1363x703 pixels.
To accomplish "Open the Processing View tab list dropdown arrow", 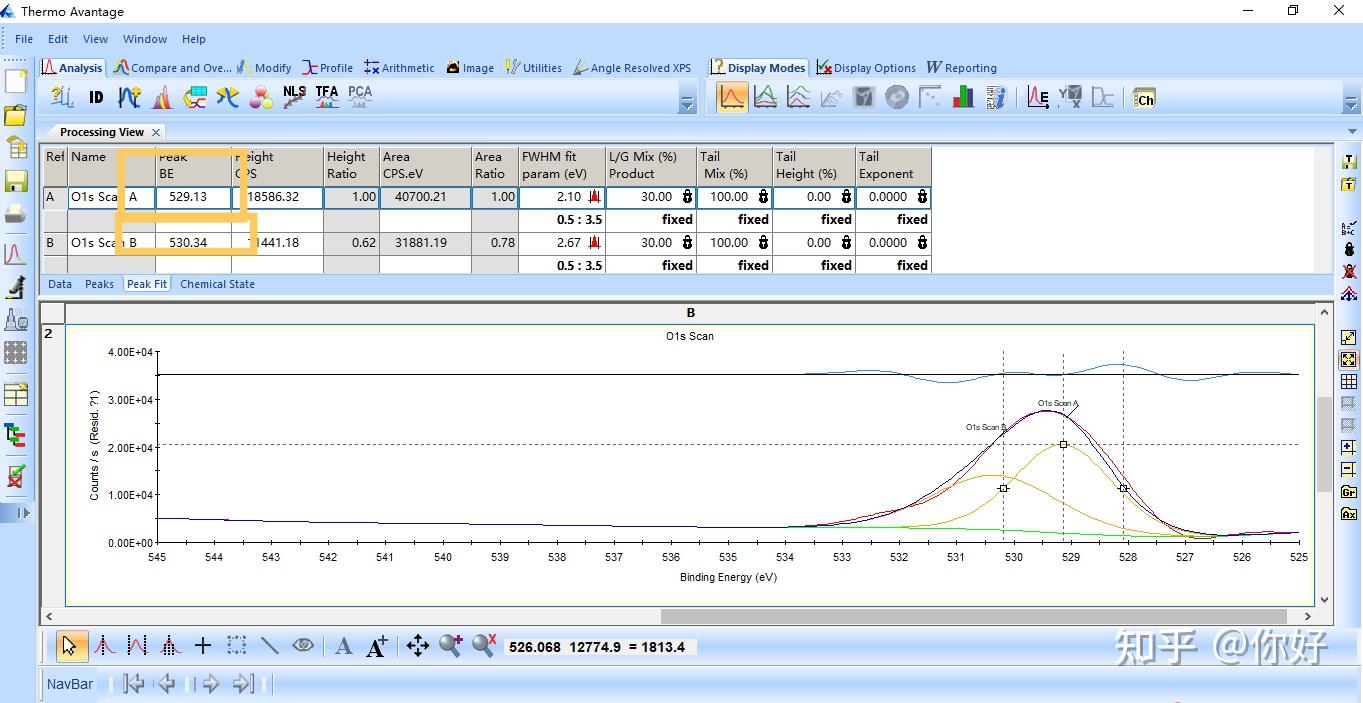I will (x=1350, y=132).
